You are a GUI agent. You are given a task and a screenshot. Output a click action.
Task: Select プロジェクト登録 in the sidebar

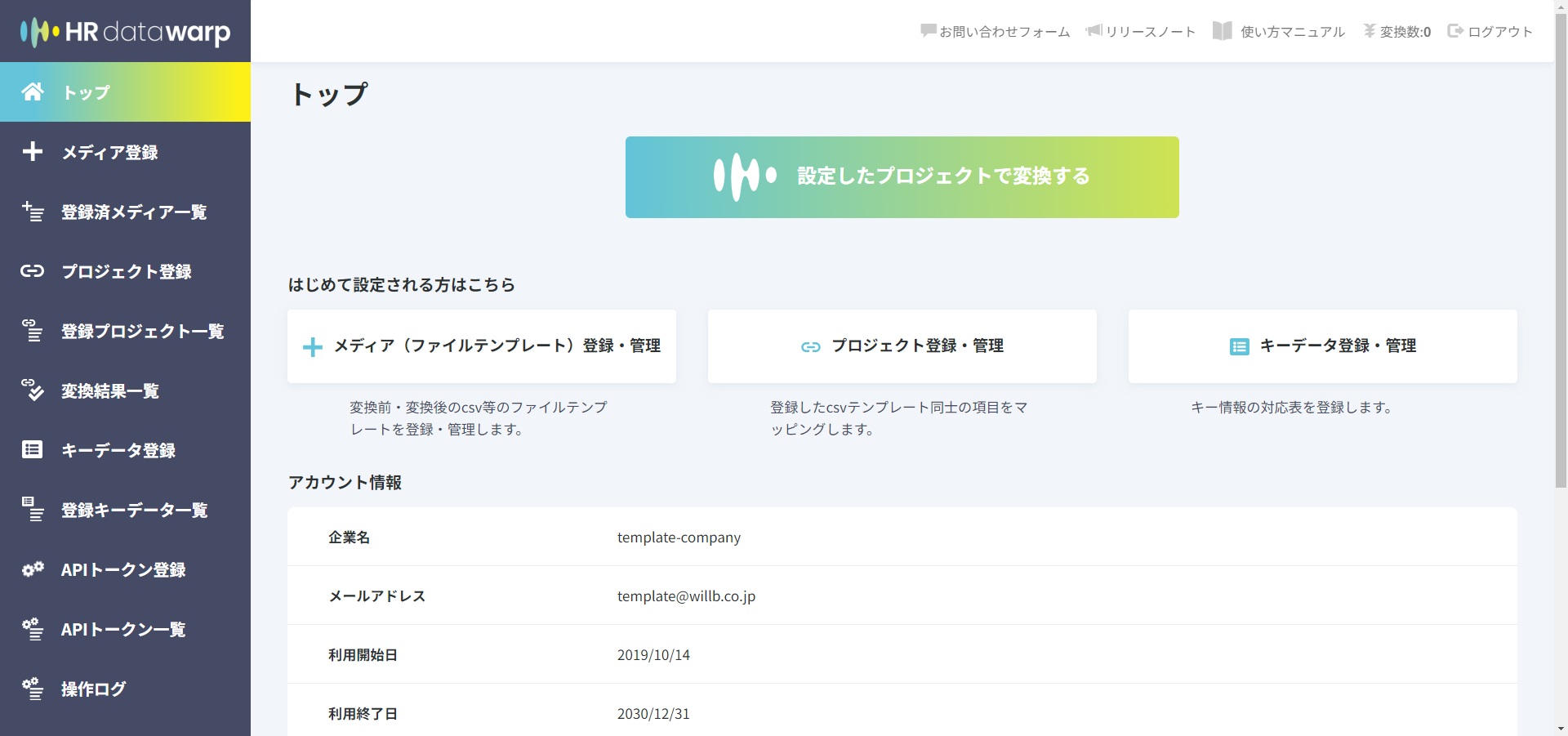click(x=125, y=271)
